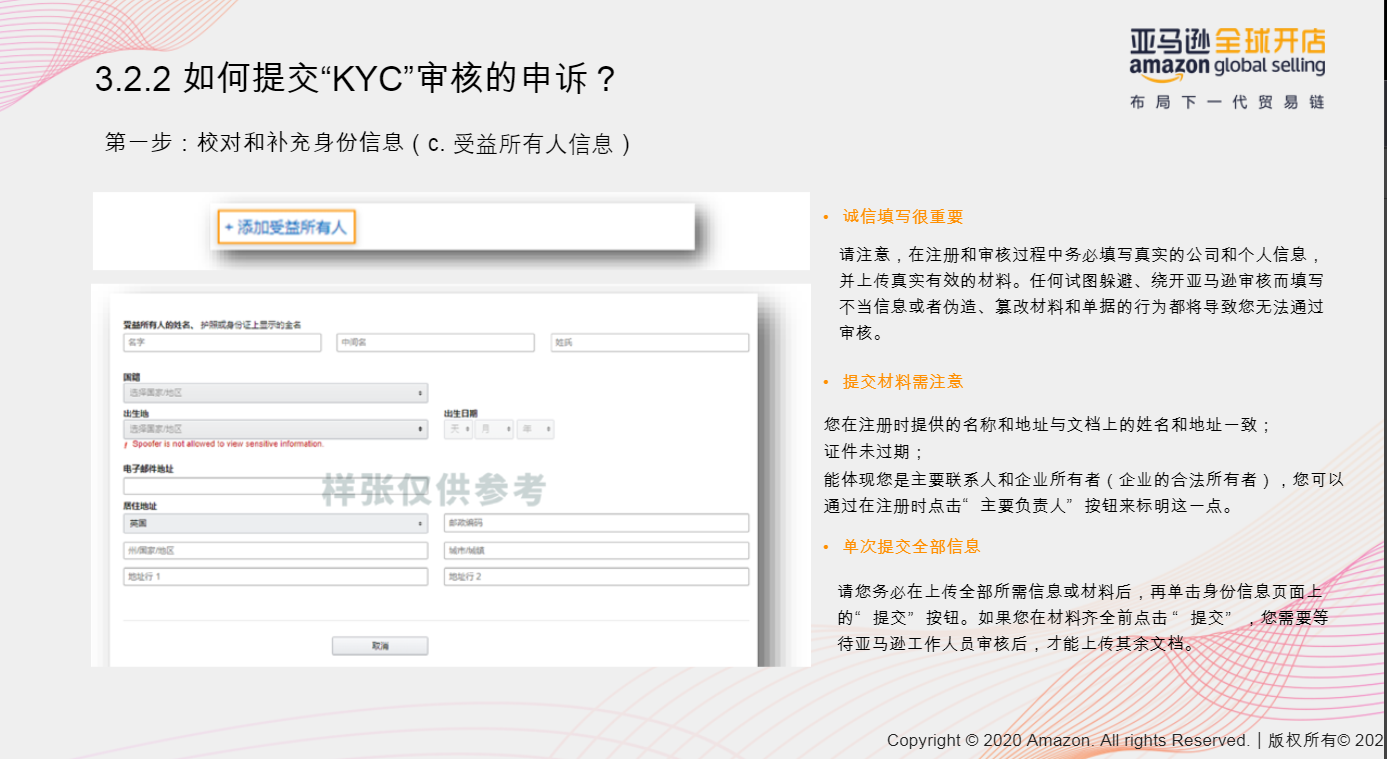The width and height of the screenshot is (1387, 759).
Task: Open the 月 month dropdown under 出生日期
Action: point(493,429)
